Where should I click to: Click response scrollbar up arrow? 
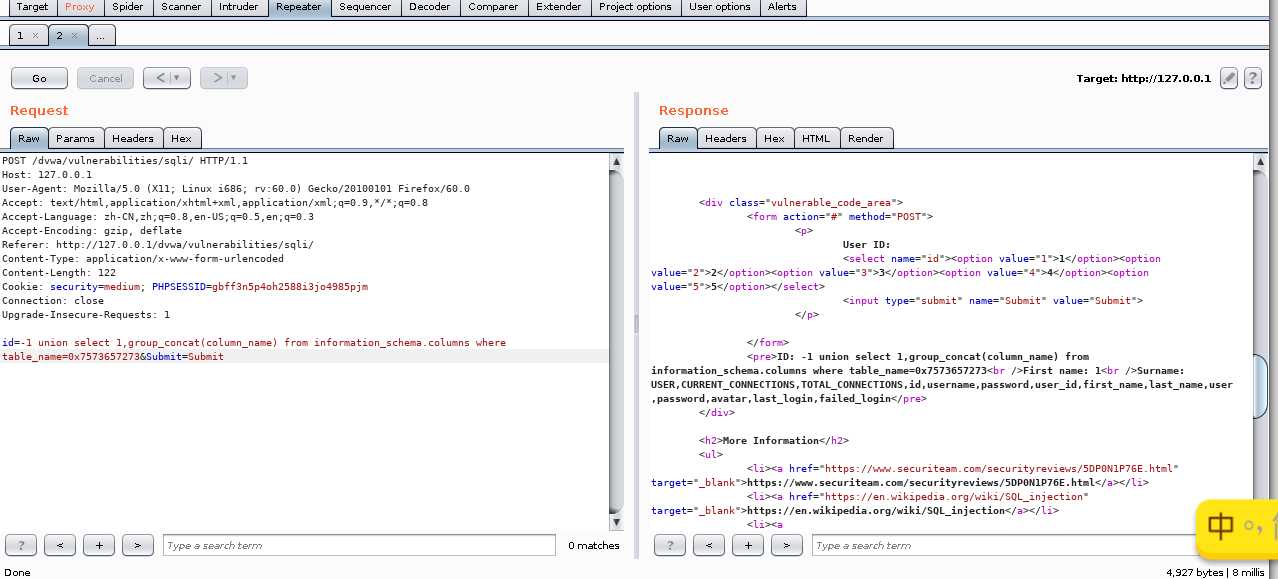point(1260,160)
